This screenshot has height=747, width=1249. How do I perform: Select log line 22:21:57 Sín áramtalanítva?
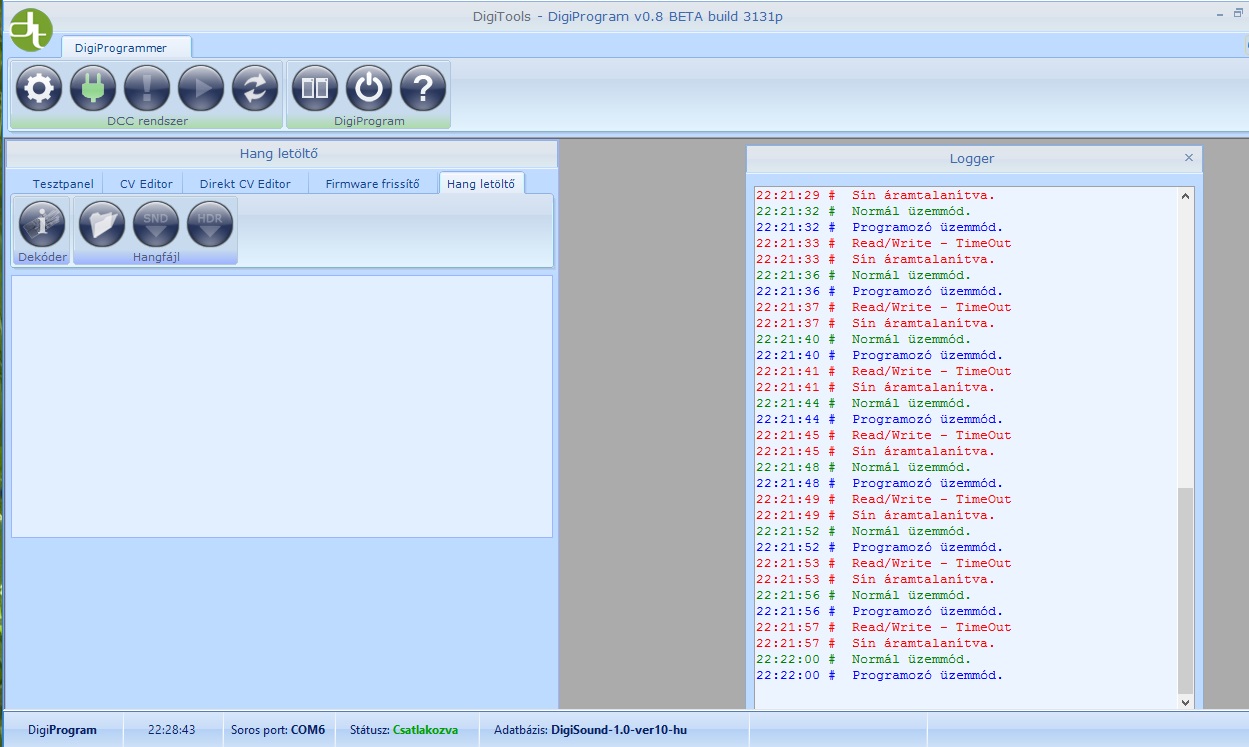875,643
